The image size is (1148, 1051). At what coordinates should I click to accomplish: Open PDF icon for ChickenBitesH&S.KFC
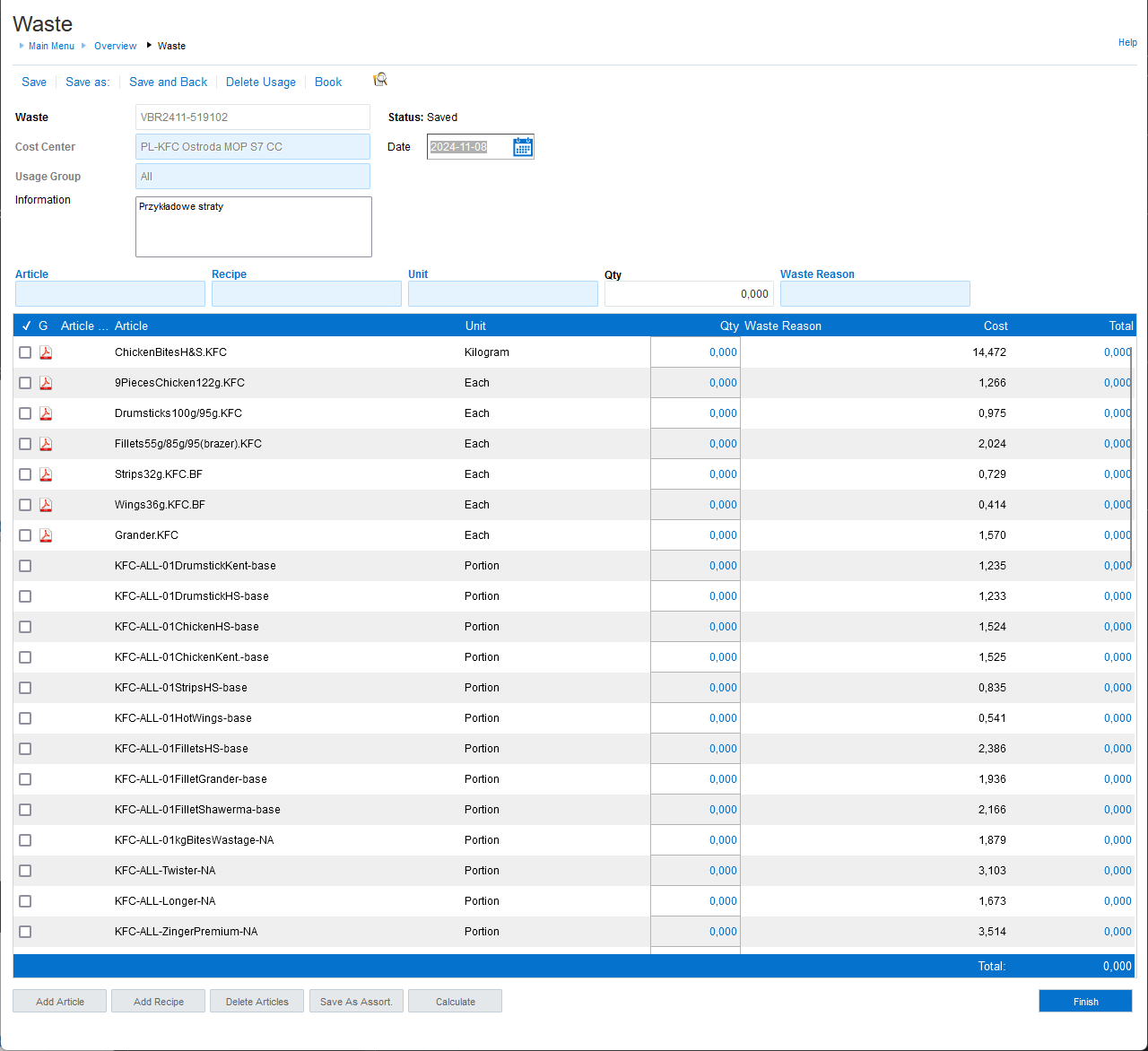point(46,352)
